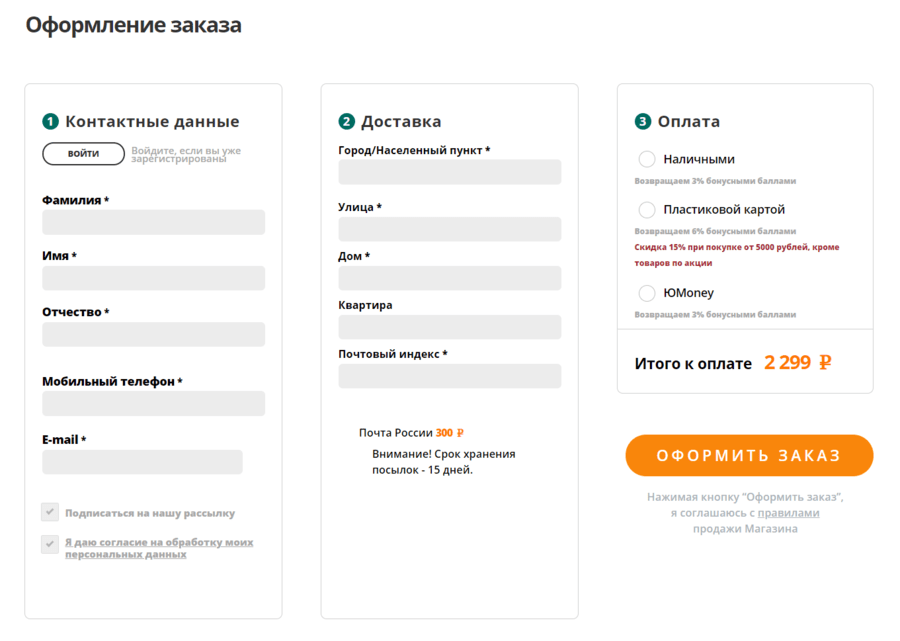Screen dimensions: 900x641
Task: Focus the Улица street field
Action: coord(449,229)
